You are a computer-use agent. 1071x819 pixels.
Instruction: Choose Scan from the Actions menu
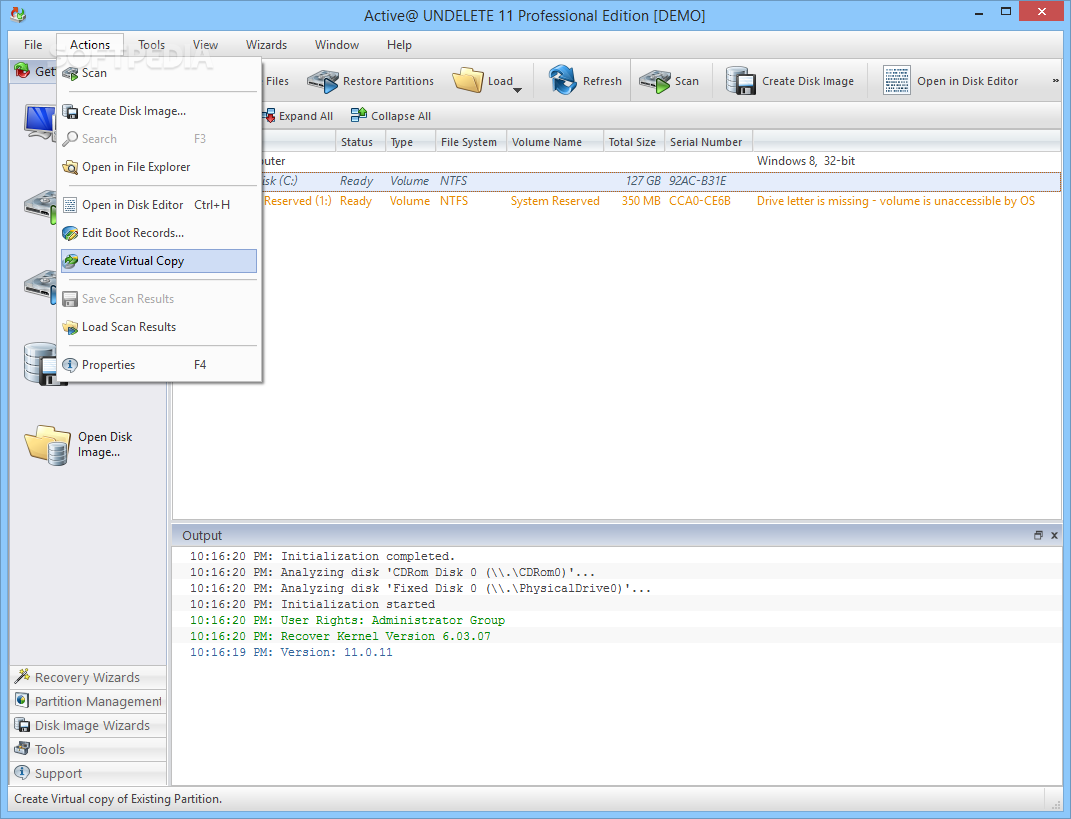(x=159, y=73)
